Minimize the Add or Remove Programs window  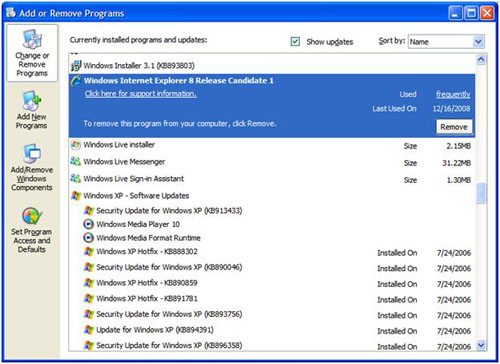coord(456,13)
